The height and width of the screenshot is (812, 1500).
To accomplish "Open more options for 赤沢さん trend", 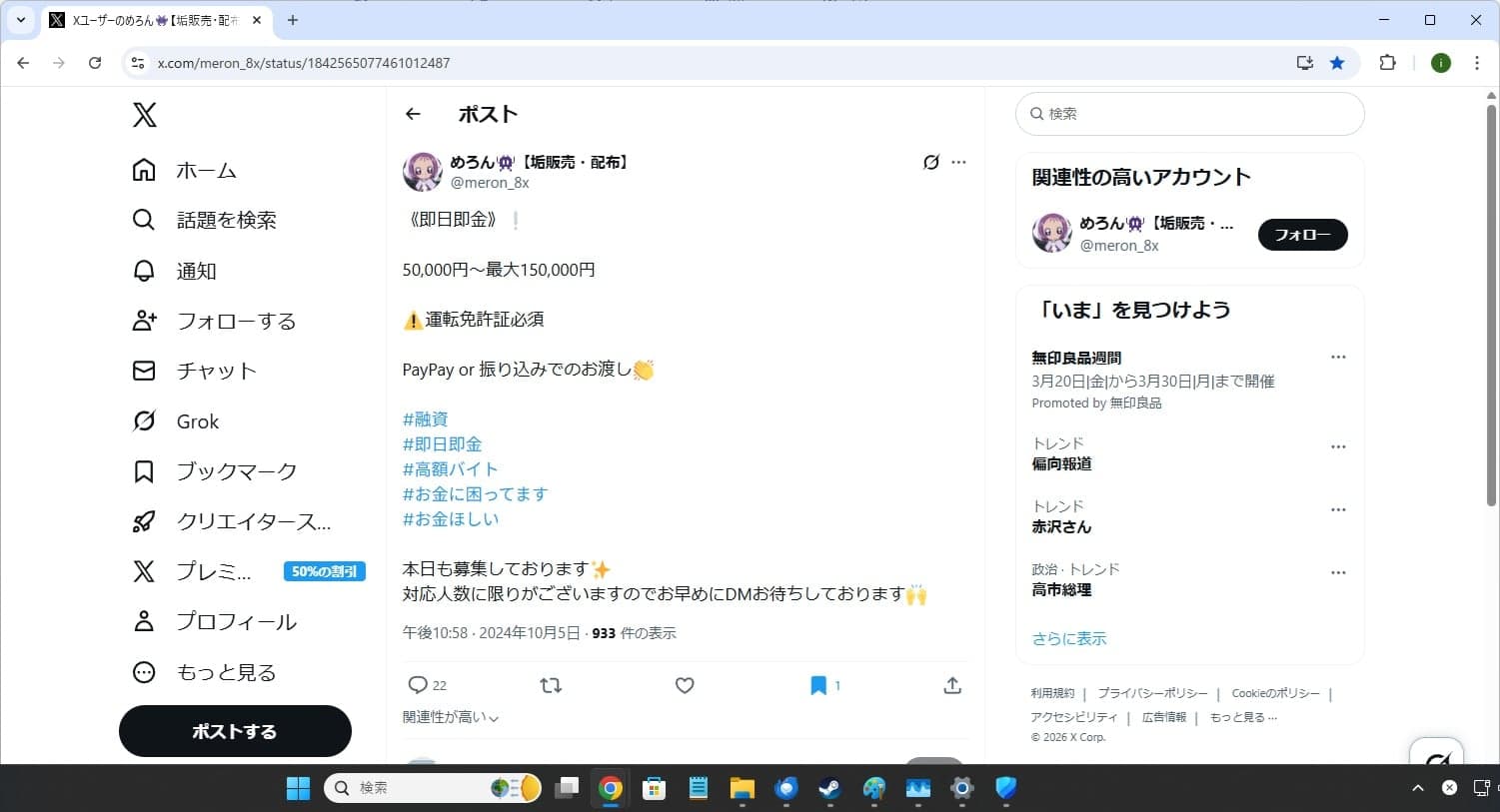I will (1338, 510).
